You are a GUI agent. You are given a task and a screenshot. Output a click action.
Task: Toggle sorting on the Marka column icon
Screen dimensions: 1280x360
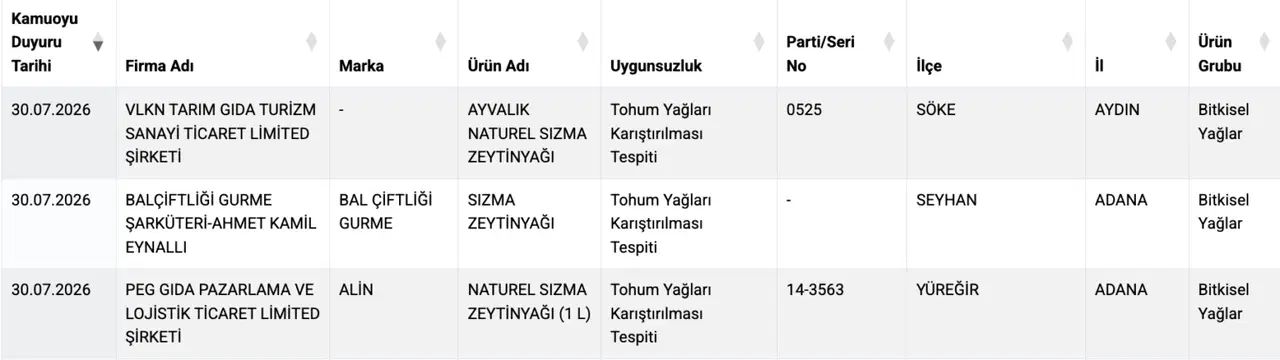click(x=441, y=42)
